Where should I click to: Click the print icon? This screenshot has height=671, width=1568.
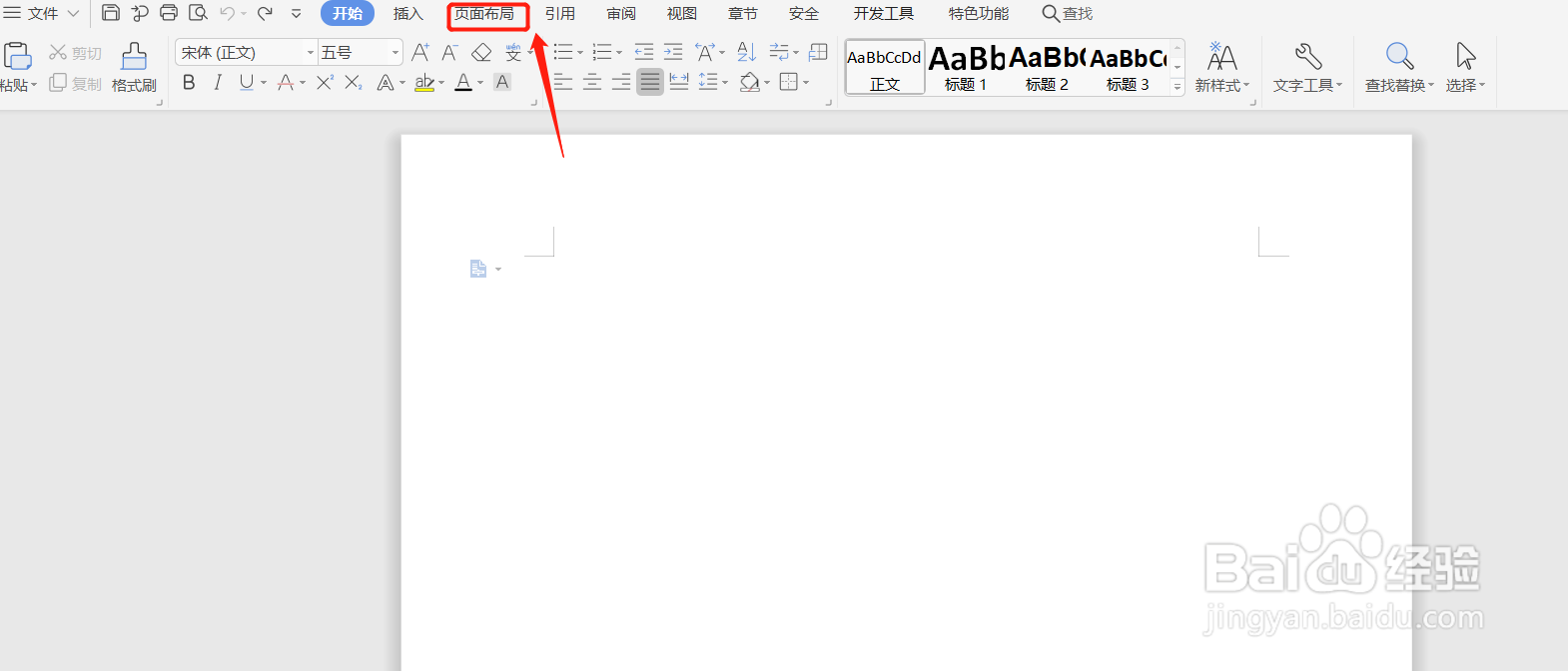click(x=169, y=13)
